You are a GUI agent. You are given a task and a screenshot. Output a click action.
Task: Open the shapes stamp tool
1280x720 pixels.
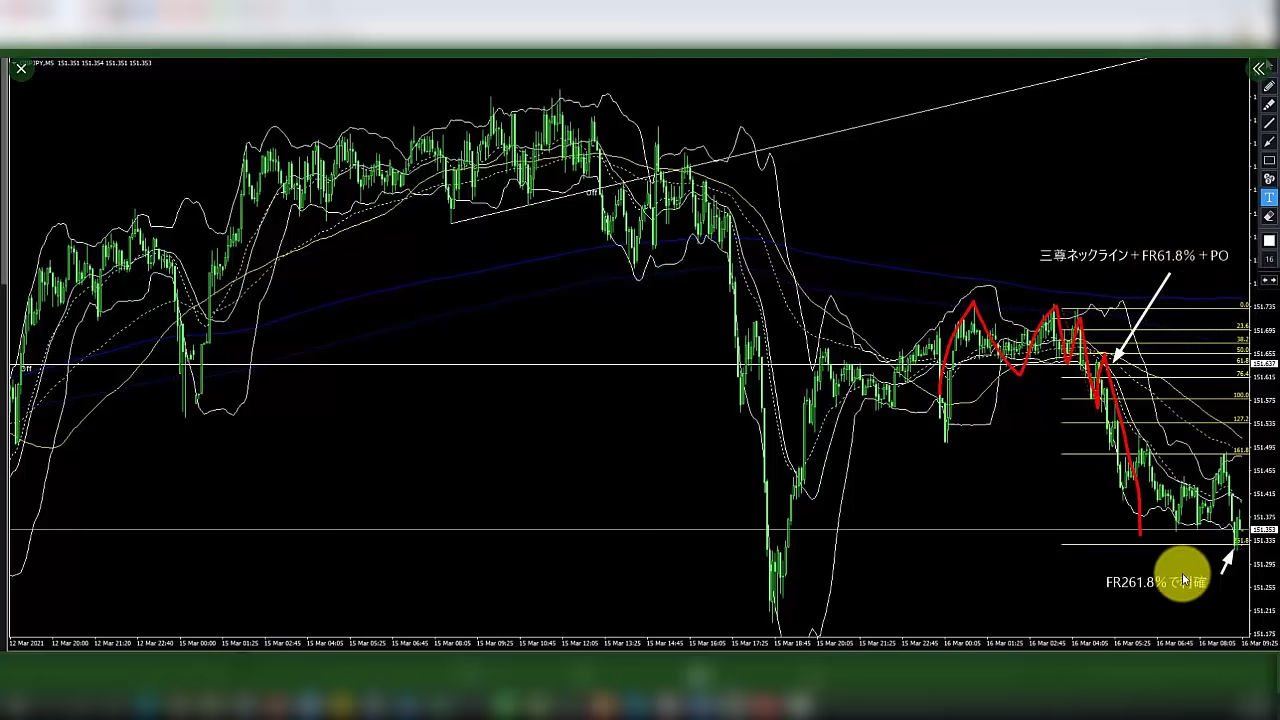click(x=1269, y=179)
